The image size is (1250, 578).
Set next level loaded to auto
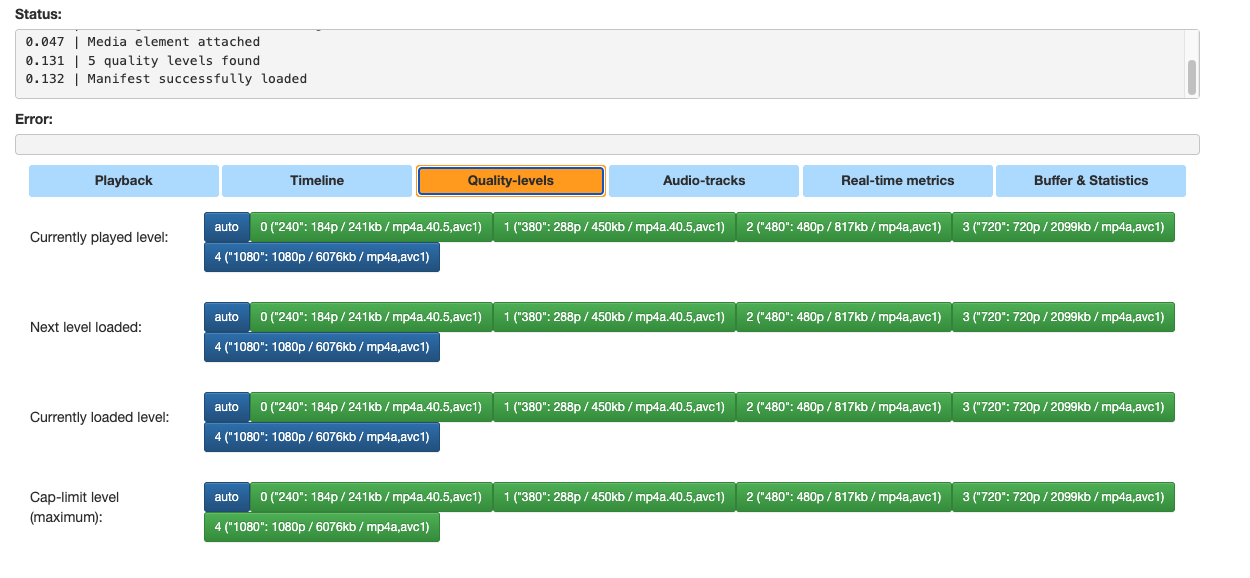pyautogui.click(x=226, y=317)
